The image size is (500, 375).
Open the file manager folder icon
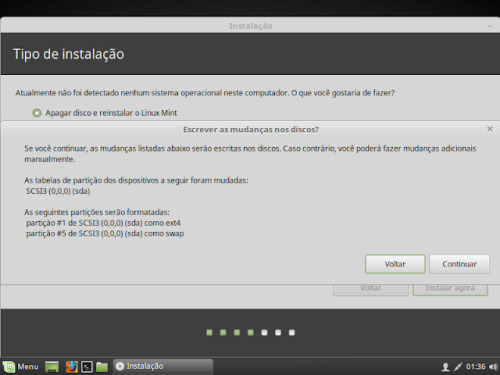click(x=102, y=367)
